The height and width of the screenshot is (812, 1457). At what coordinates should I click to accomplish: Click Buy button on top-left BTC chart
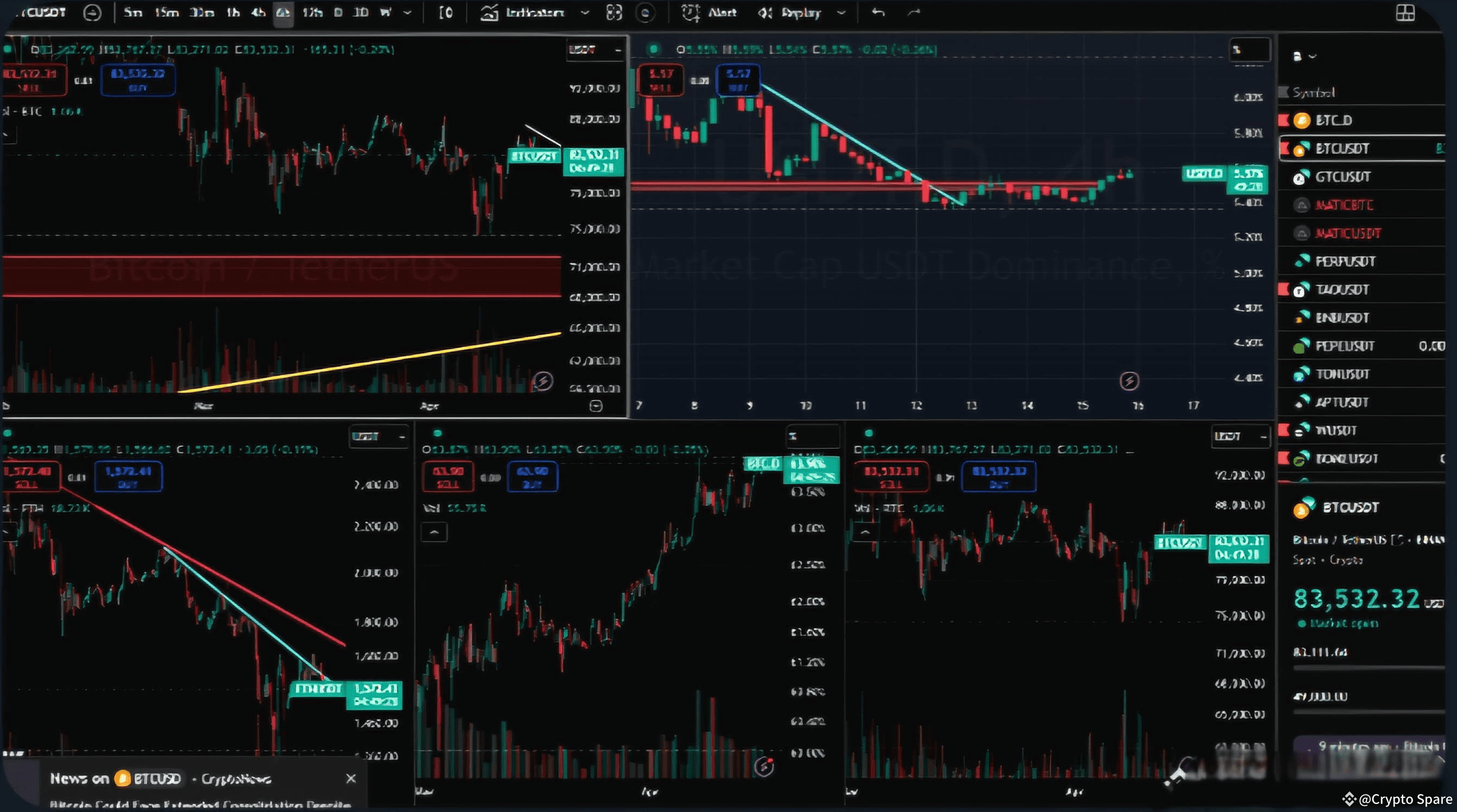click(x=138, y=80)
